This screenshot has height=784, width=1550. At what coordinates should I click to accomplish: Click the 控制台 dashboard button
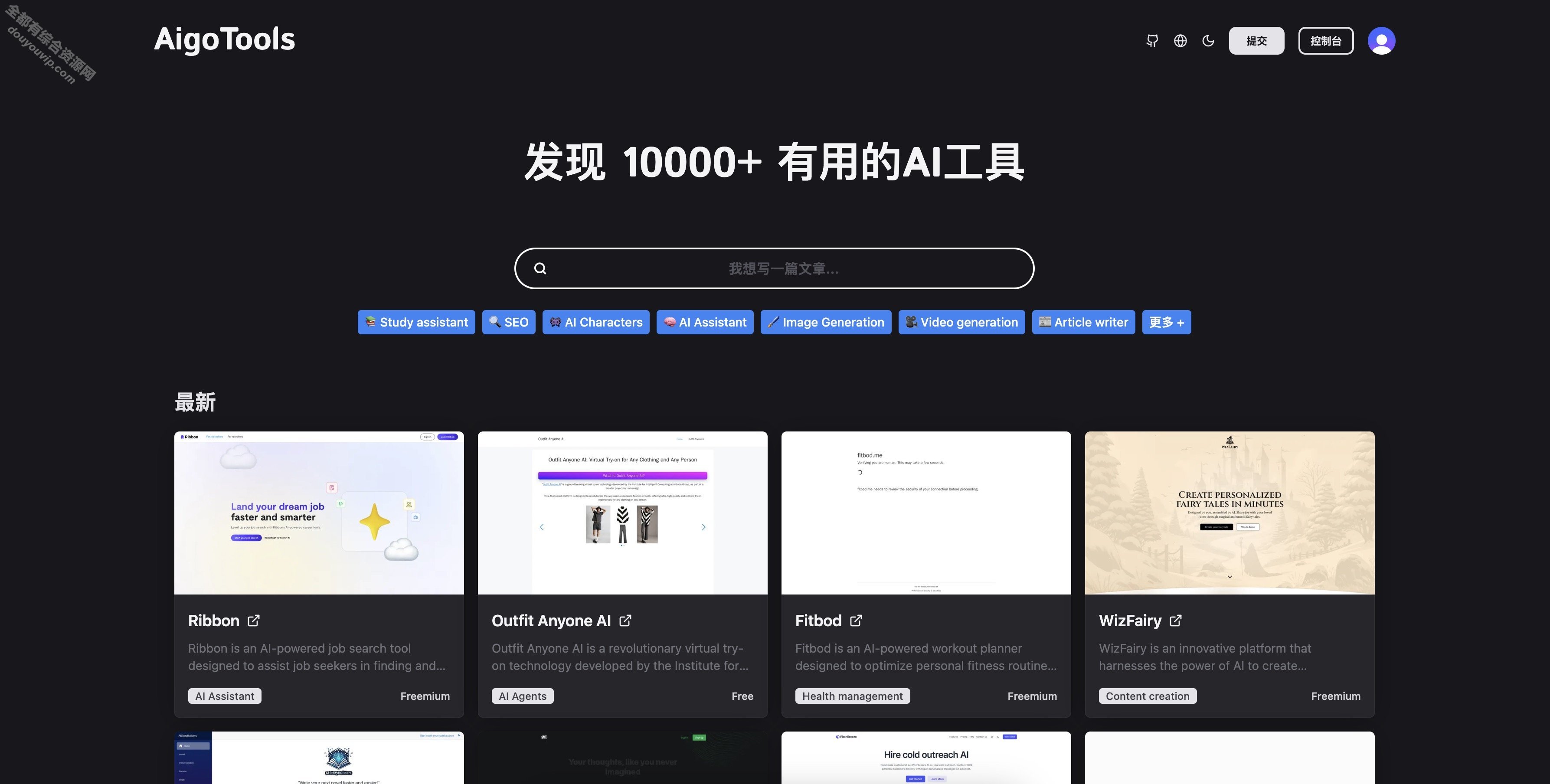click(1326, 40)
